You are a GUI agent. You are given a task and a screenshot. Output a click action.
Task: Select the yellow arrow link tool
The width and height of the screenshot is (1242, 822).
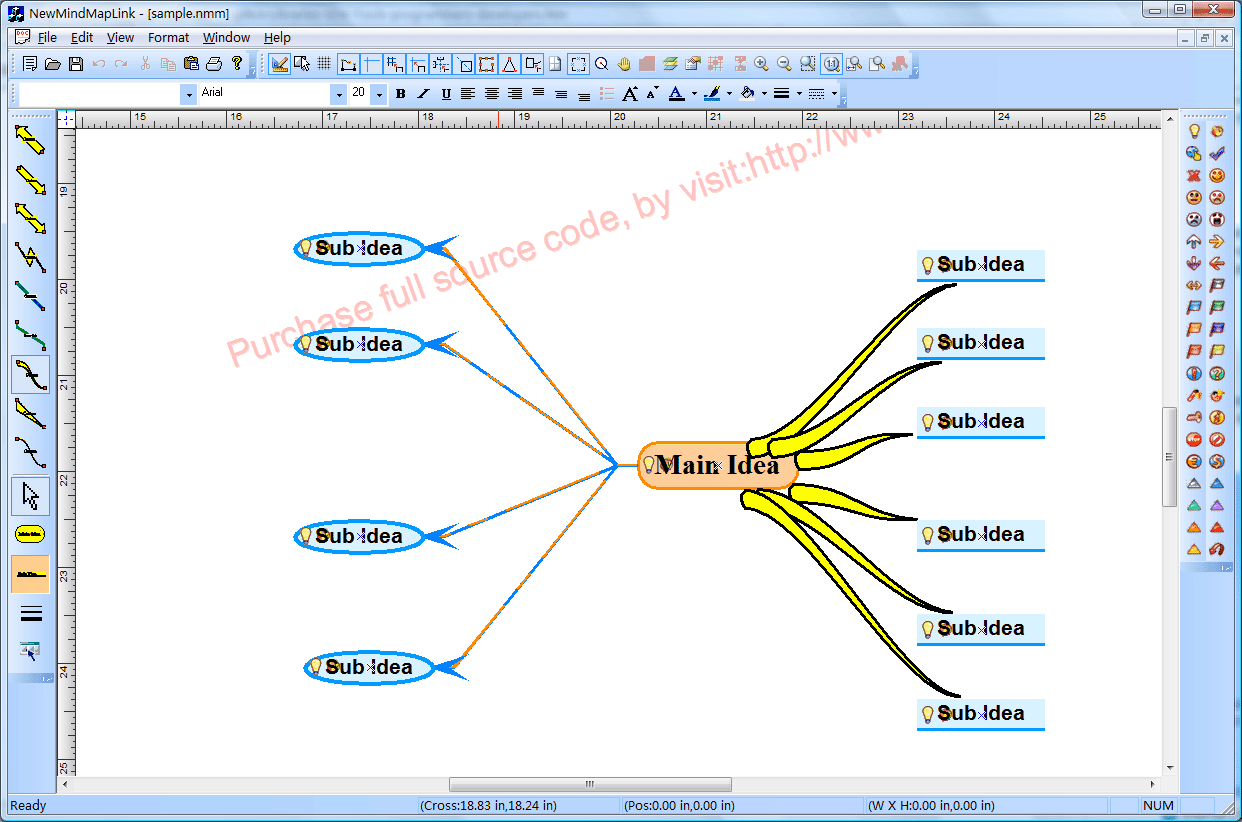coord(29,140)
